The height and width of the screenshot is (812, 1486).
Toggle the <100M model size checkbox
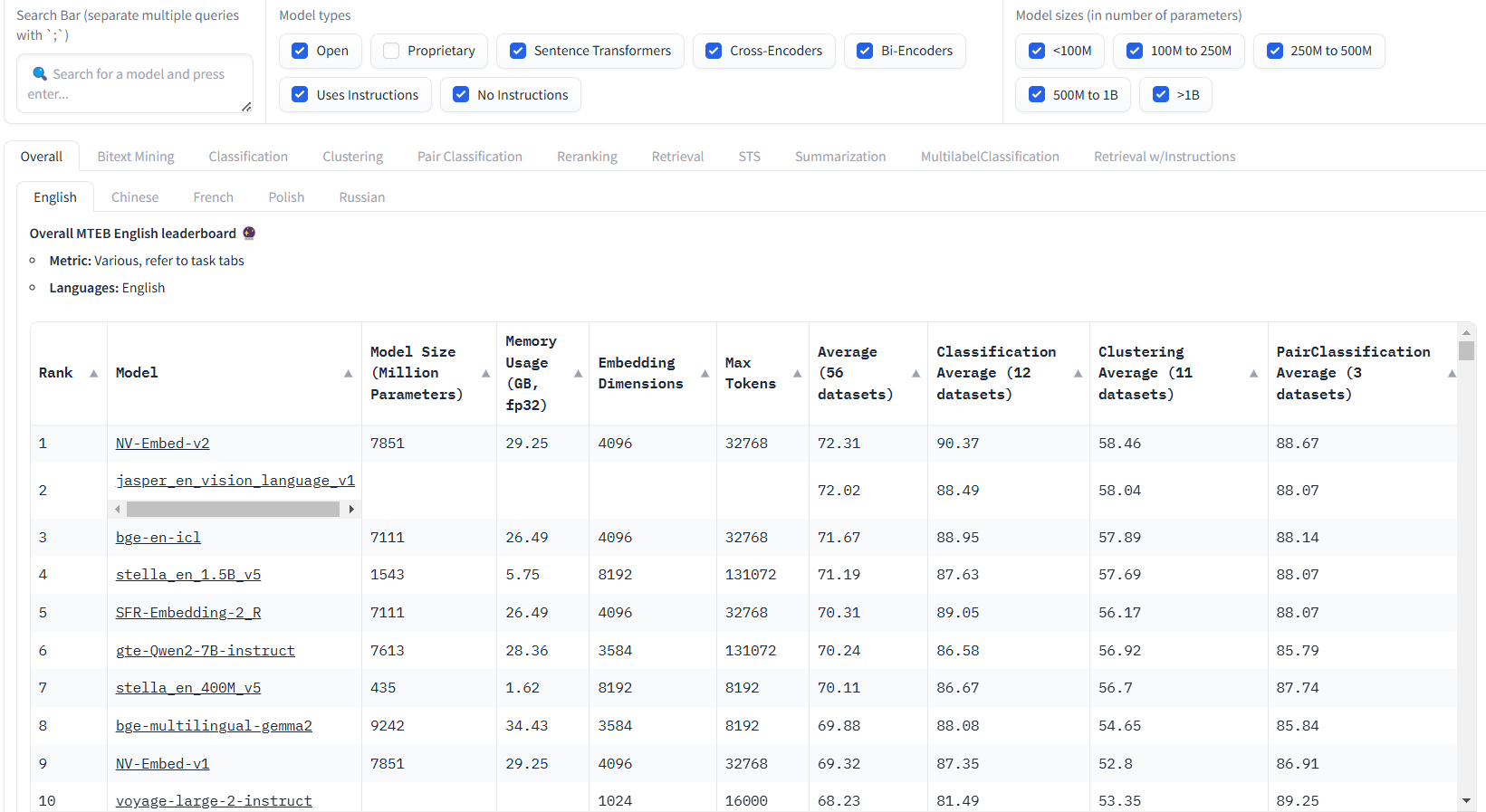point(1037,51)
